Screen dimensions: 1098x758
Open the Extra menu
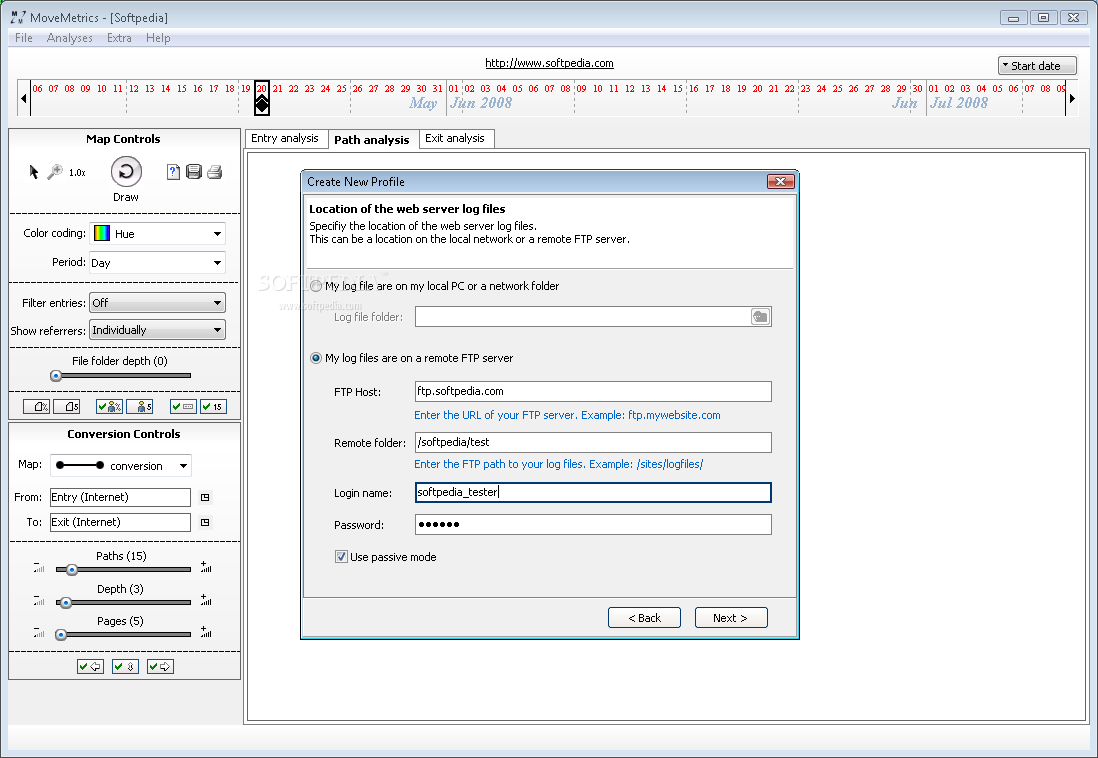tap(119, 38)
